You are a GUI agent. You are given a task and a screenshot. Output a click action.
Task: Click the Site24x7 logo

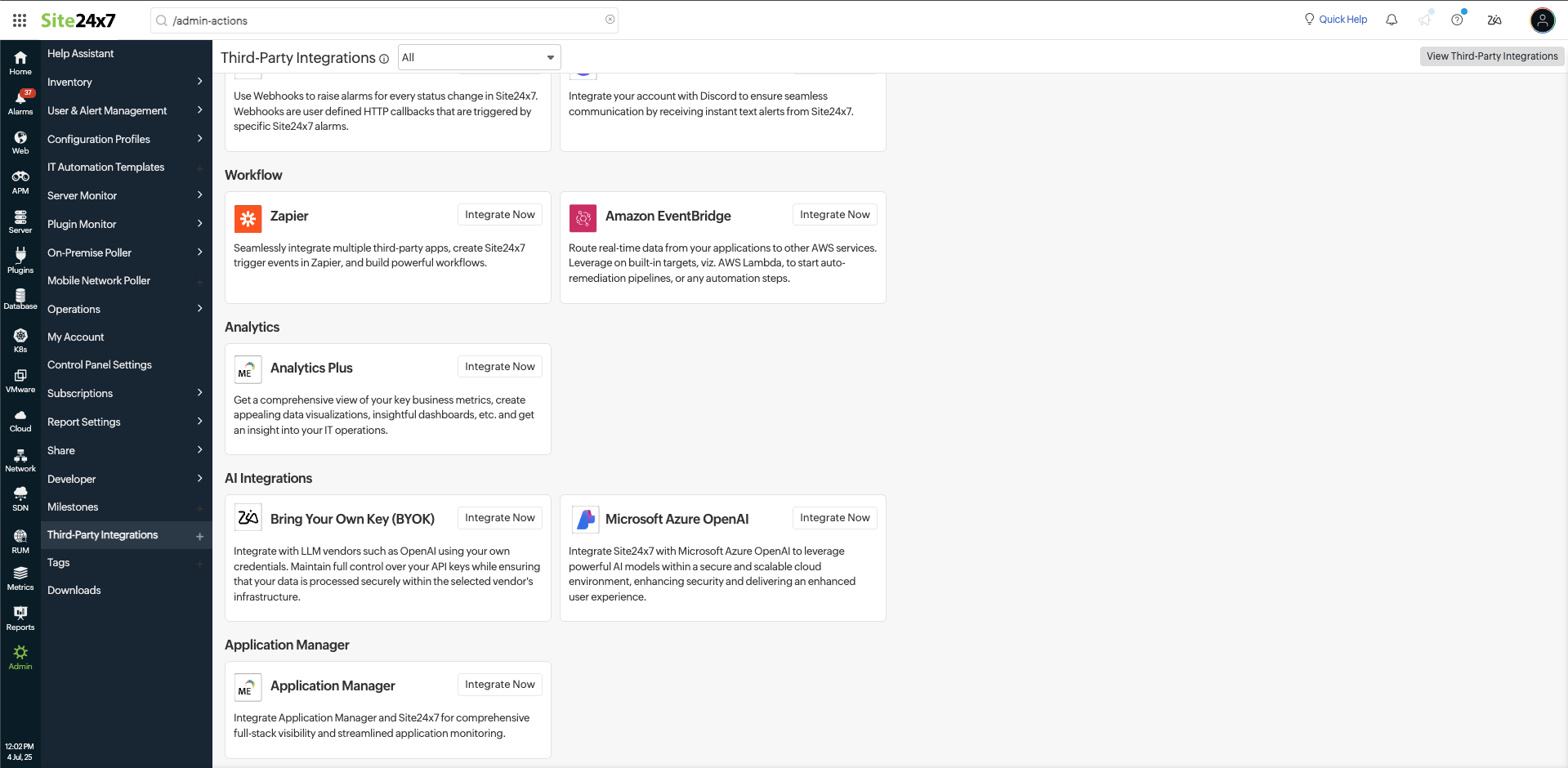[x=78, y=20]
